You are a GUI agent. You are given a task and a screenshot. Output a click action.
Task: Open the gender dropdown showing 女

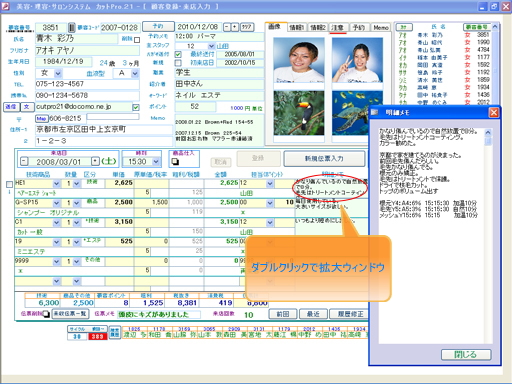tap(58, 73)
